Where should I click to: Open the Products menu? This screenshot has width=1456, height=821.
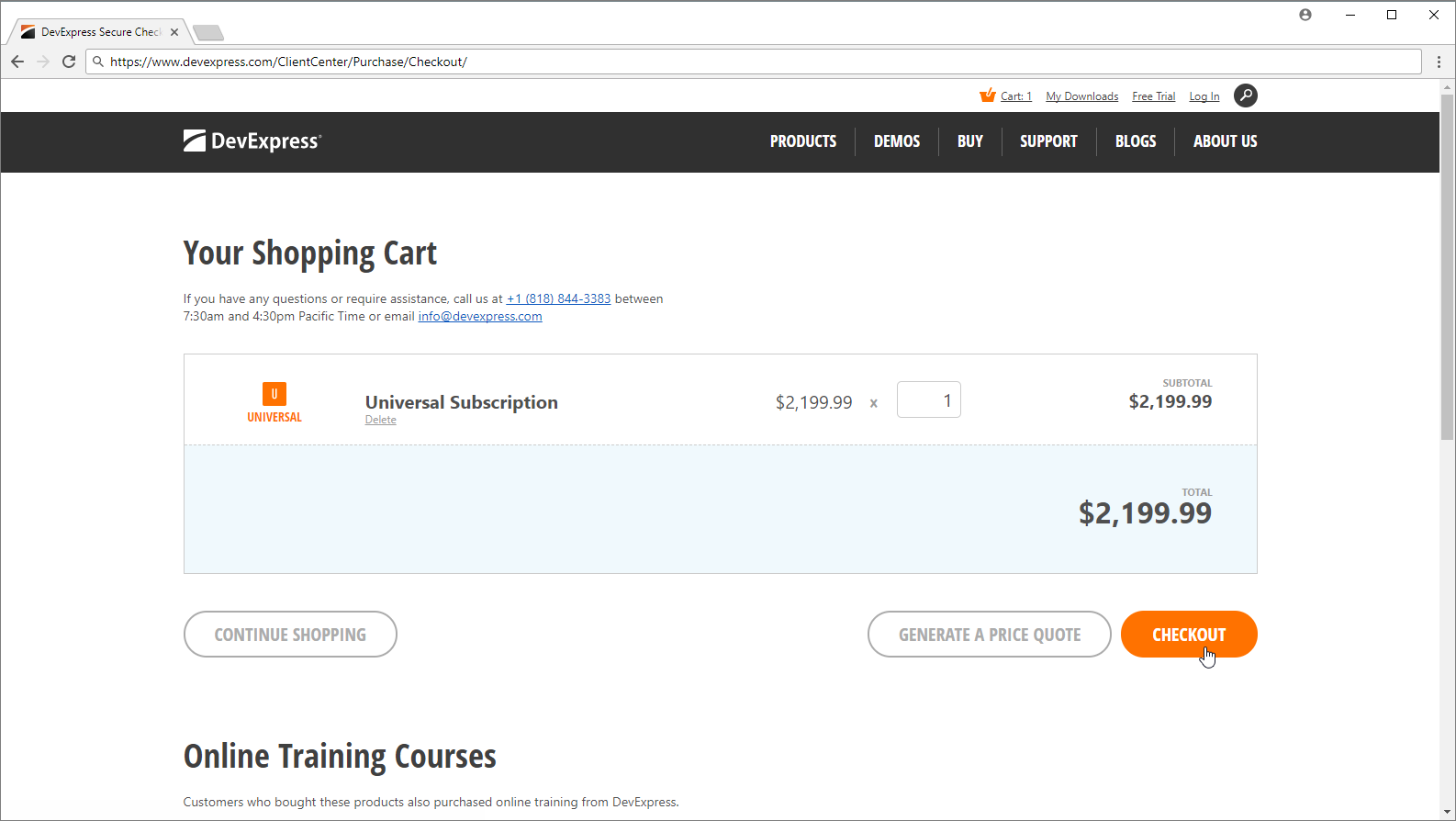point(803,141)
